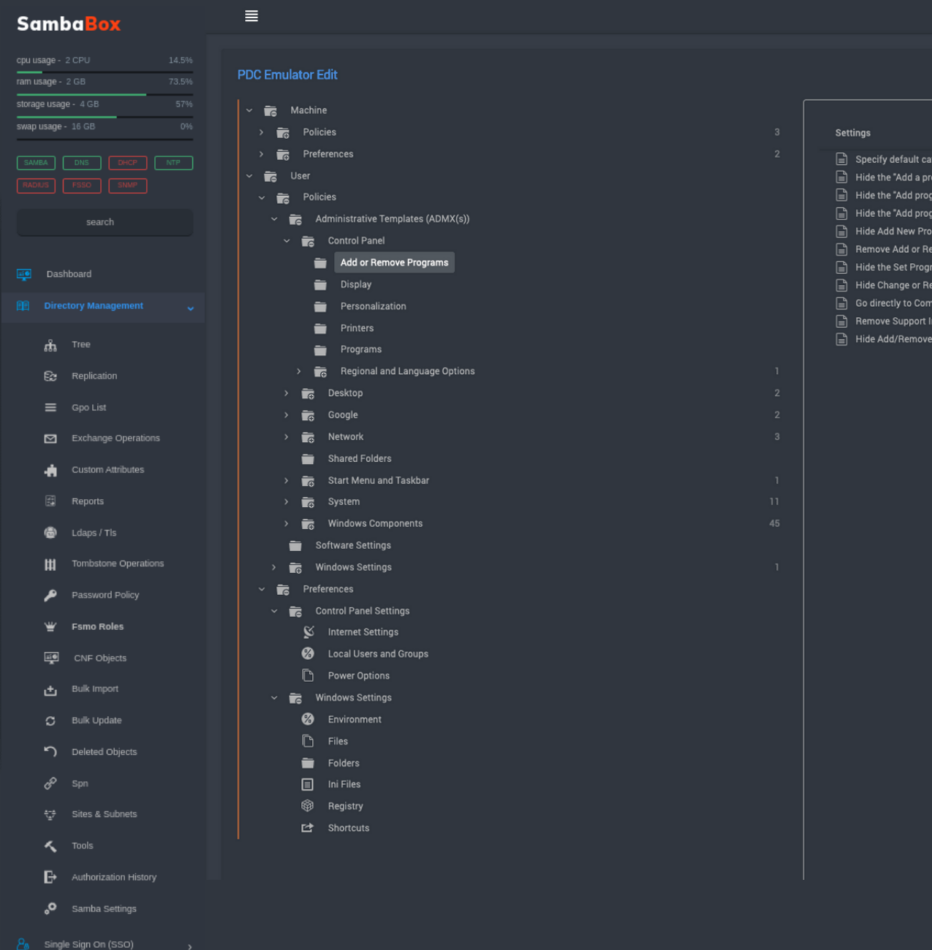Click the Deleted Objects undo icon
Screen dimensions: 932x950
(51, 752)
